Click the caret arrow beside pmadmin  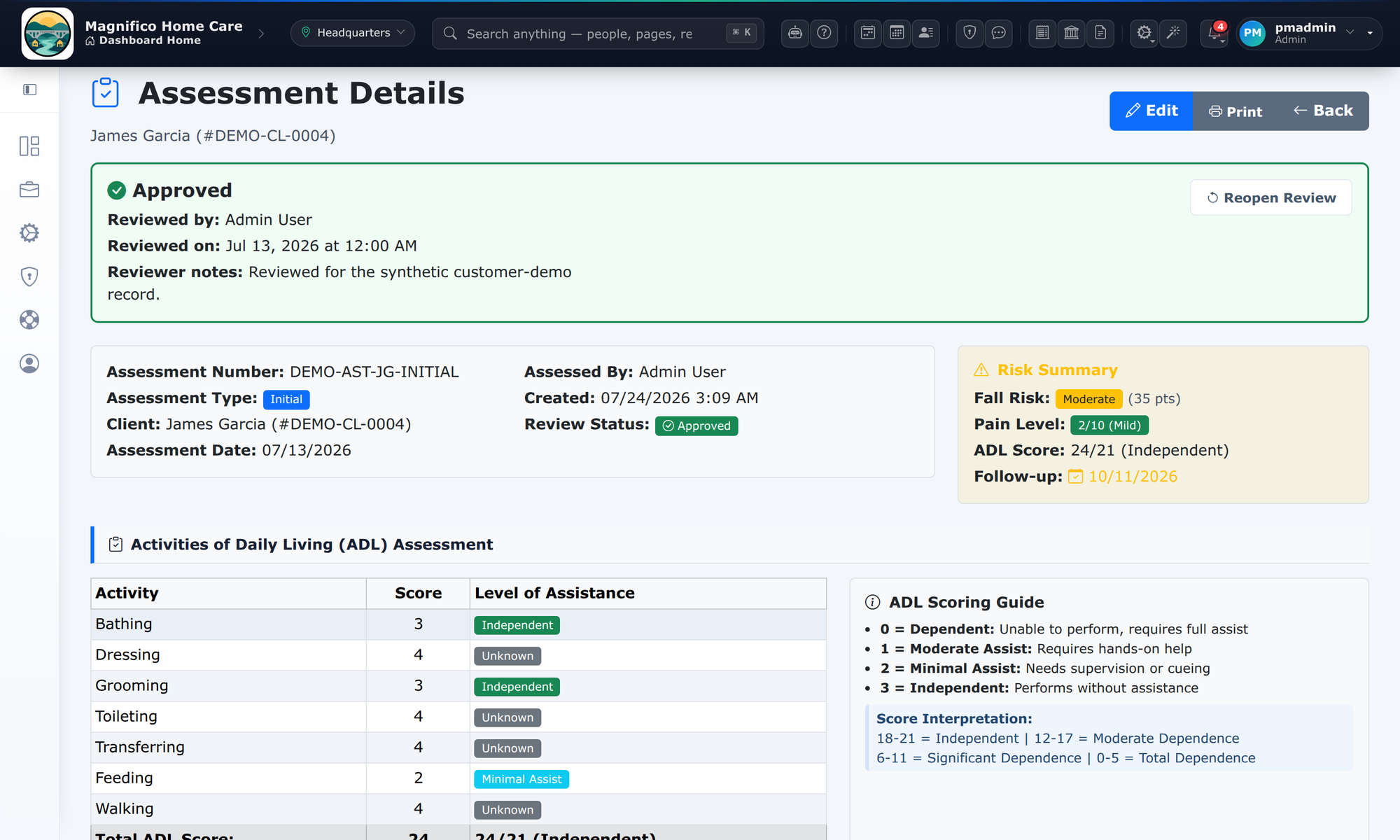1370,33
